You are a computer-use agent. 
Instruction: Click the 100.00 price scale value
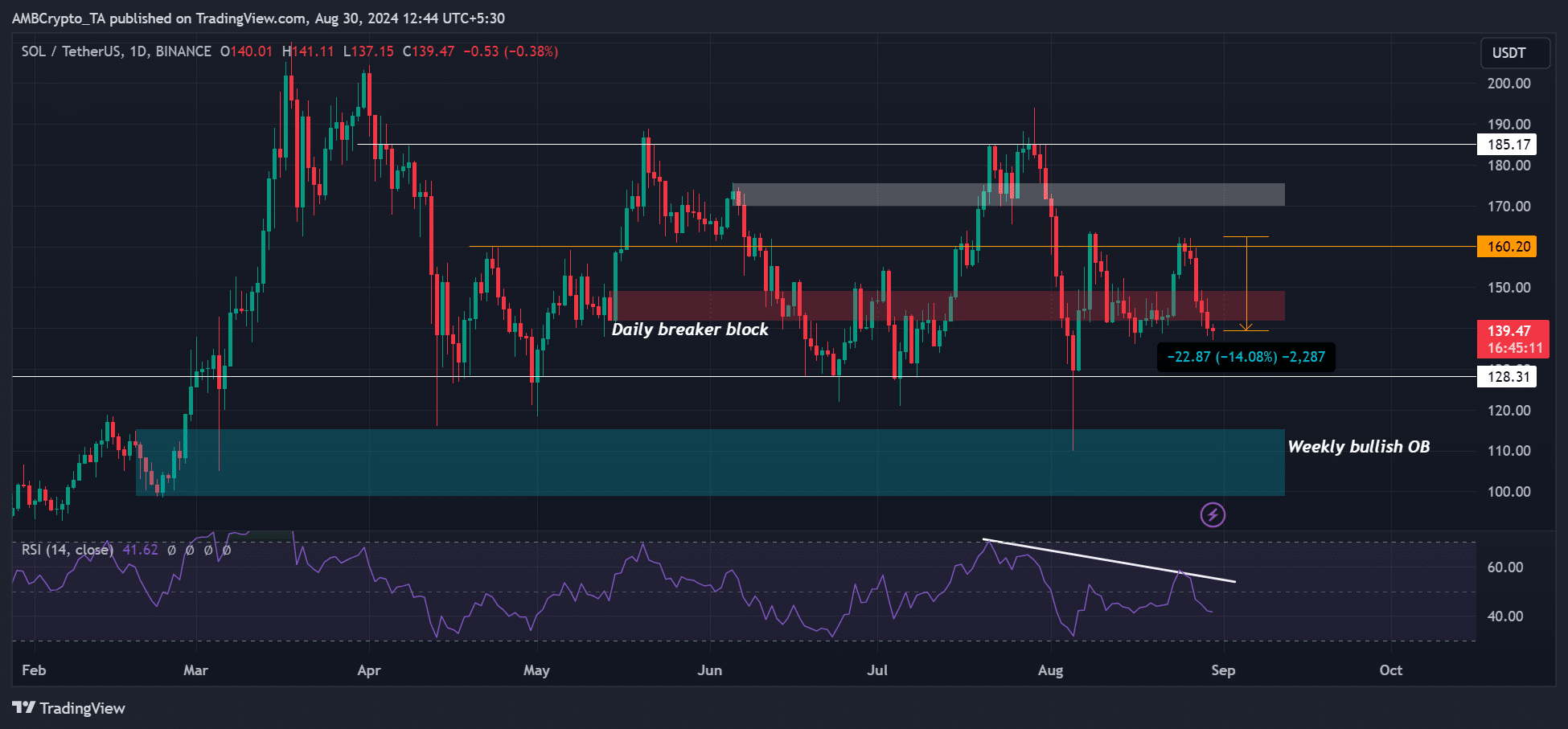[x=1509, y=492]
